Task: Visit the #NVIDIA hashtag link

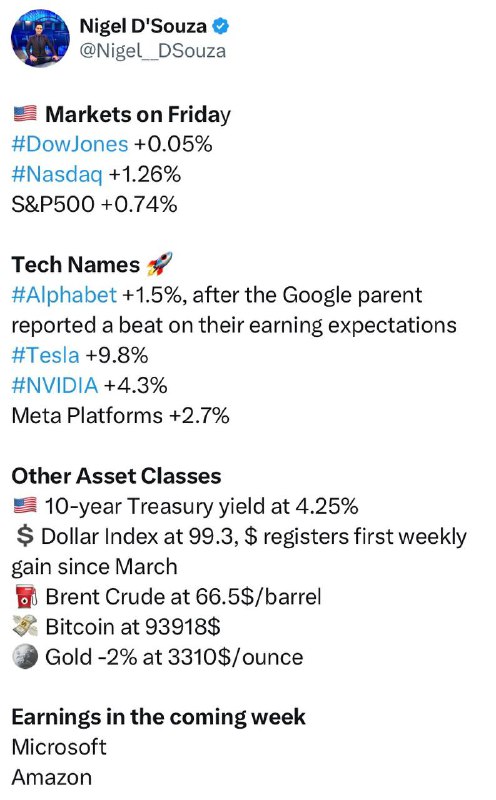Action: pos(55,386)
